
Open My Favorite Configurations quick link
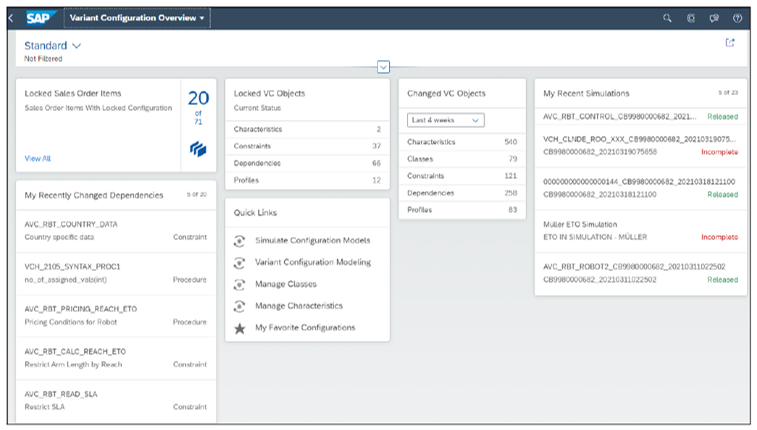click(305, 328)
